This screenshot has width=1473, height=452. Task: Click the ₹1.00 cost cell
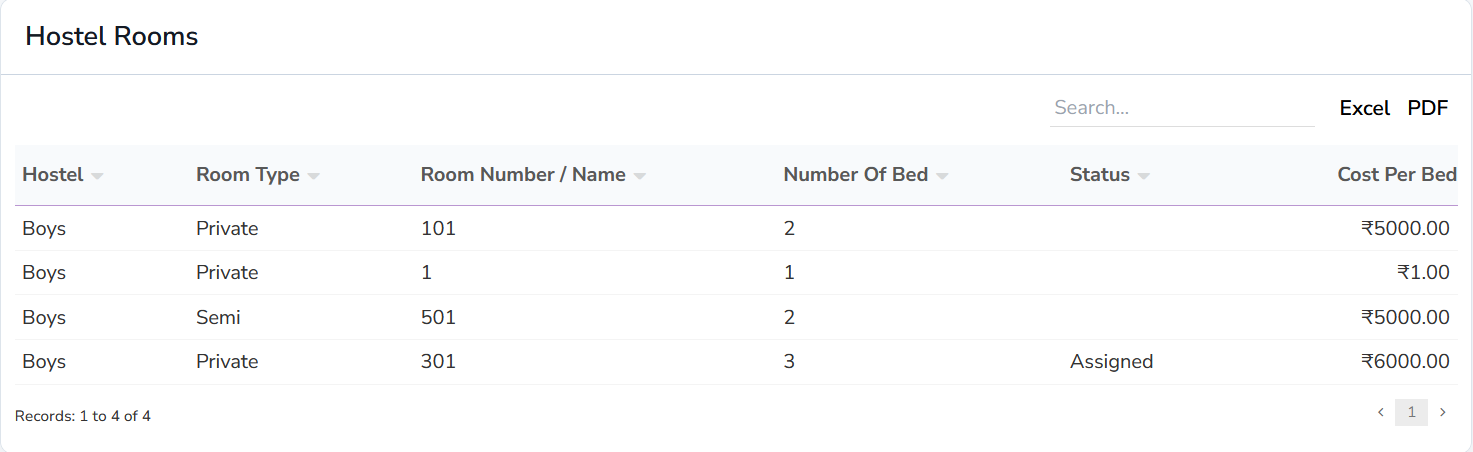pos(1423,273)
